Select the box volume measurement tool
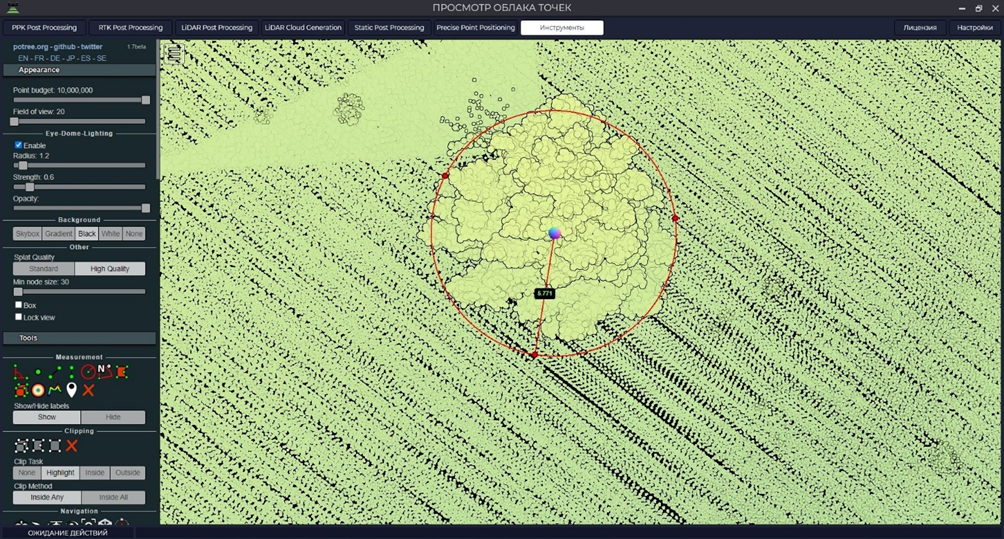This screenshot has height=539, width=1004. coord(20,389)
